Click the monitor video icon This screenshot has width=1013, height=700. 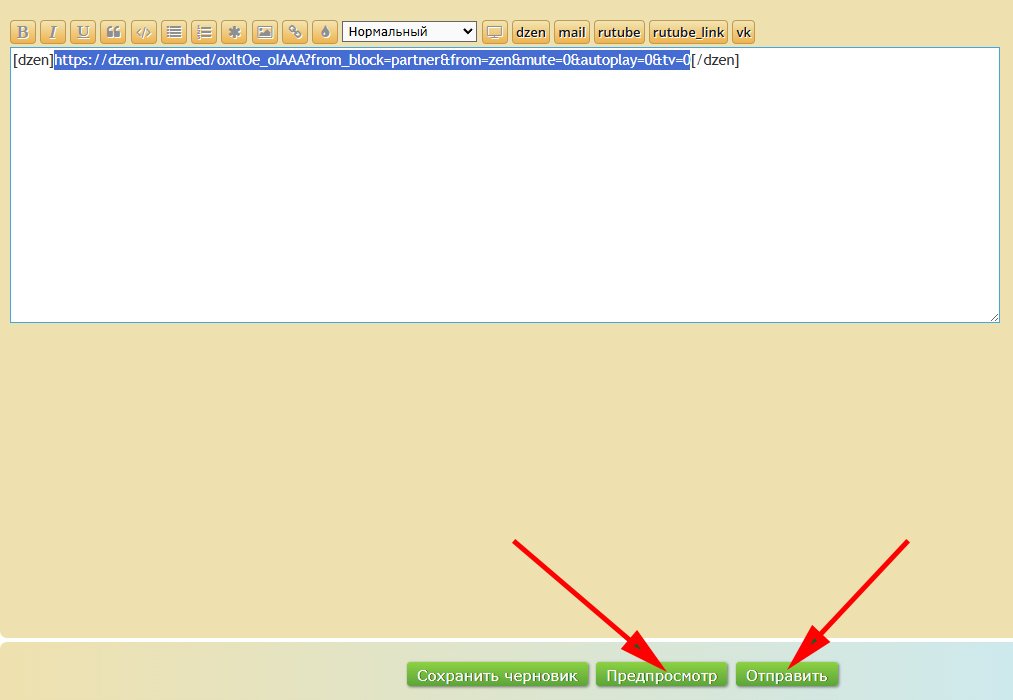[494, 32]
